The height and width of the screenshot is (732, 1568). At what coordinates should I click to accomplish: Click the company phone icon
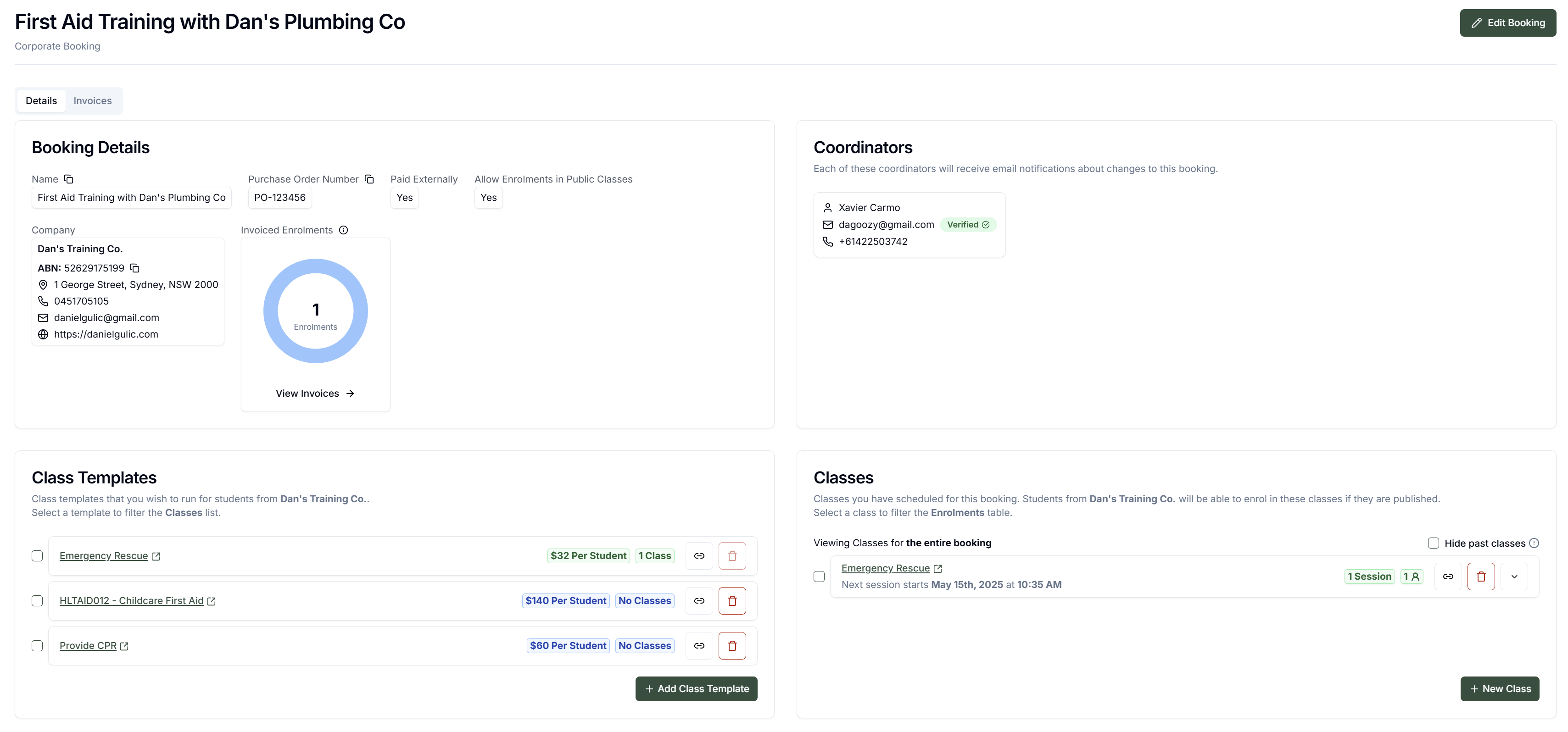[43, 301]
